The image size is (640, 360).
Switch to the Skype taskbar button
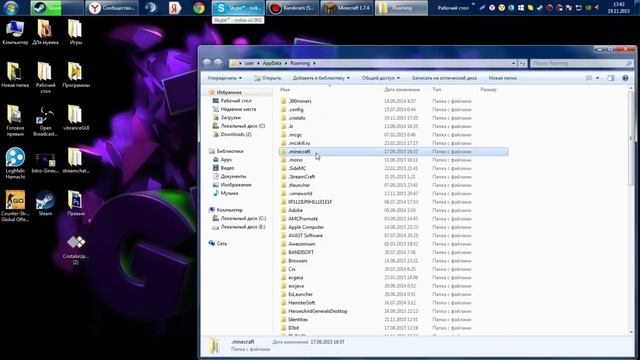pyautogui.click(x=238, y=8)
